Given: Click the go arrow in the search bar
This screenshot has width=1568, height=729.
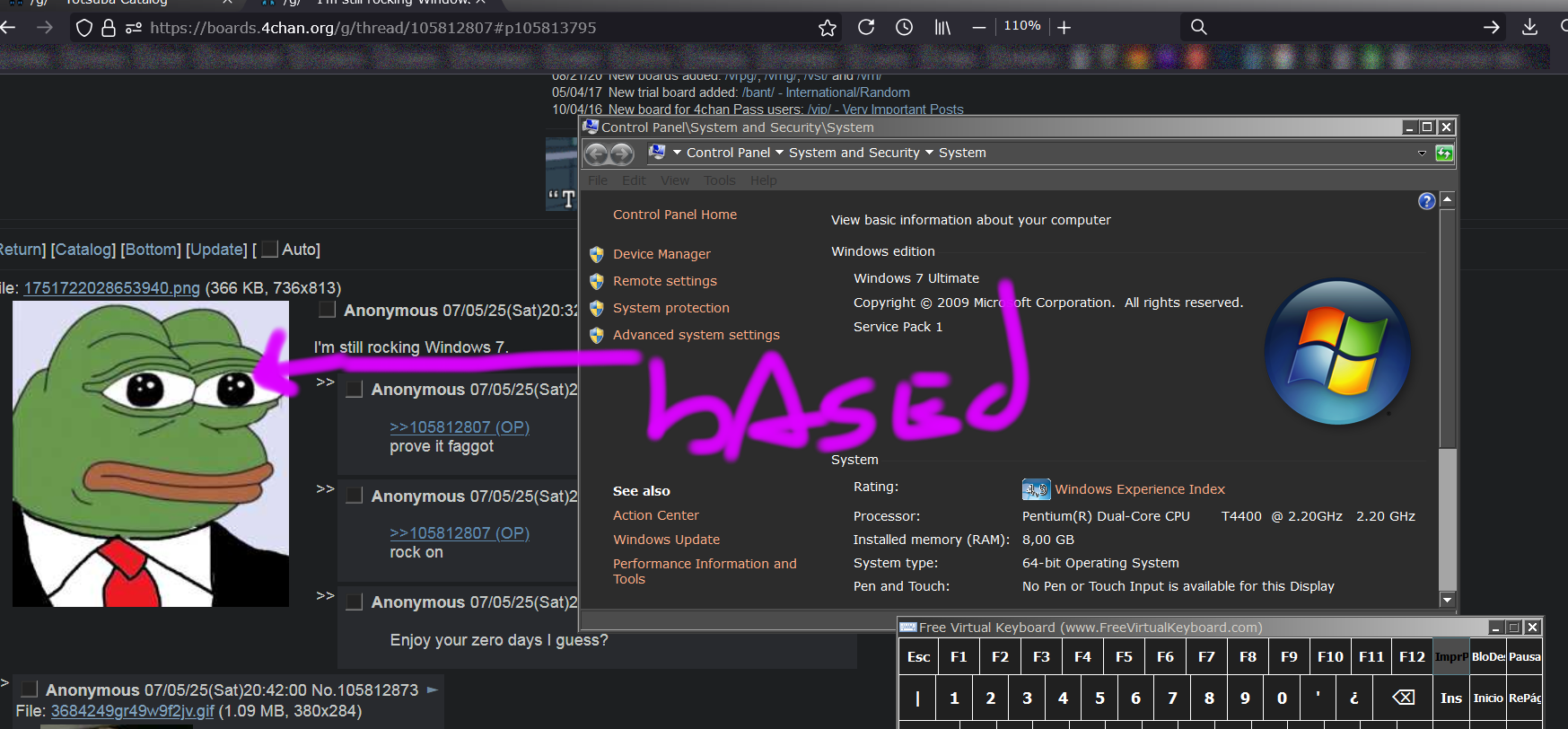Looking at the screenshot, I should tap(1491, 28).
